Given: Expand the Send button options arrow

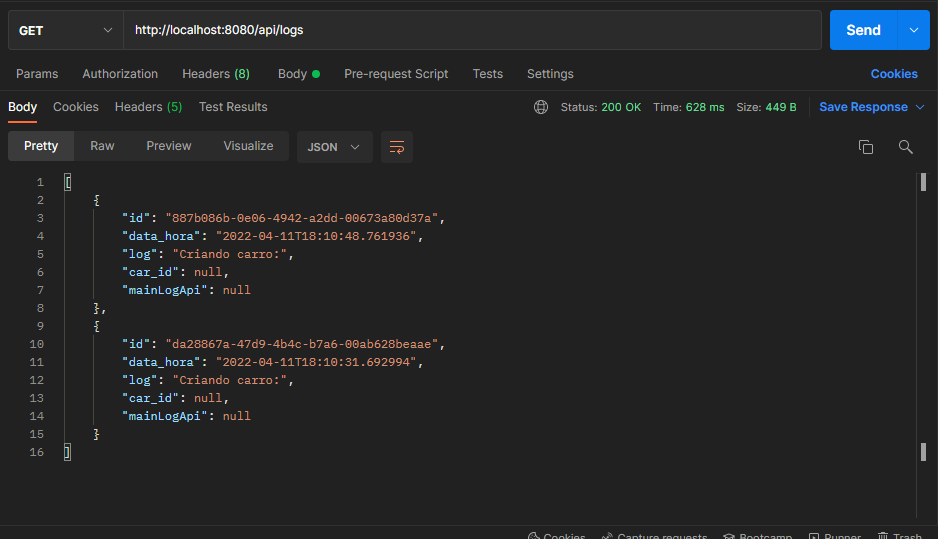Looking at the screenshot, I should (x=913, y=30).
